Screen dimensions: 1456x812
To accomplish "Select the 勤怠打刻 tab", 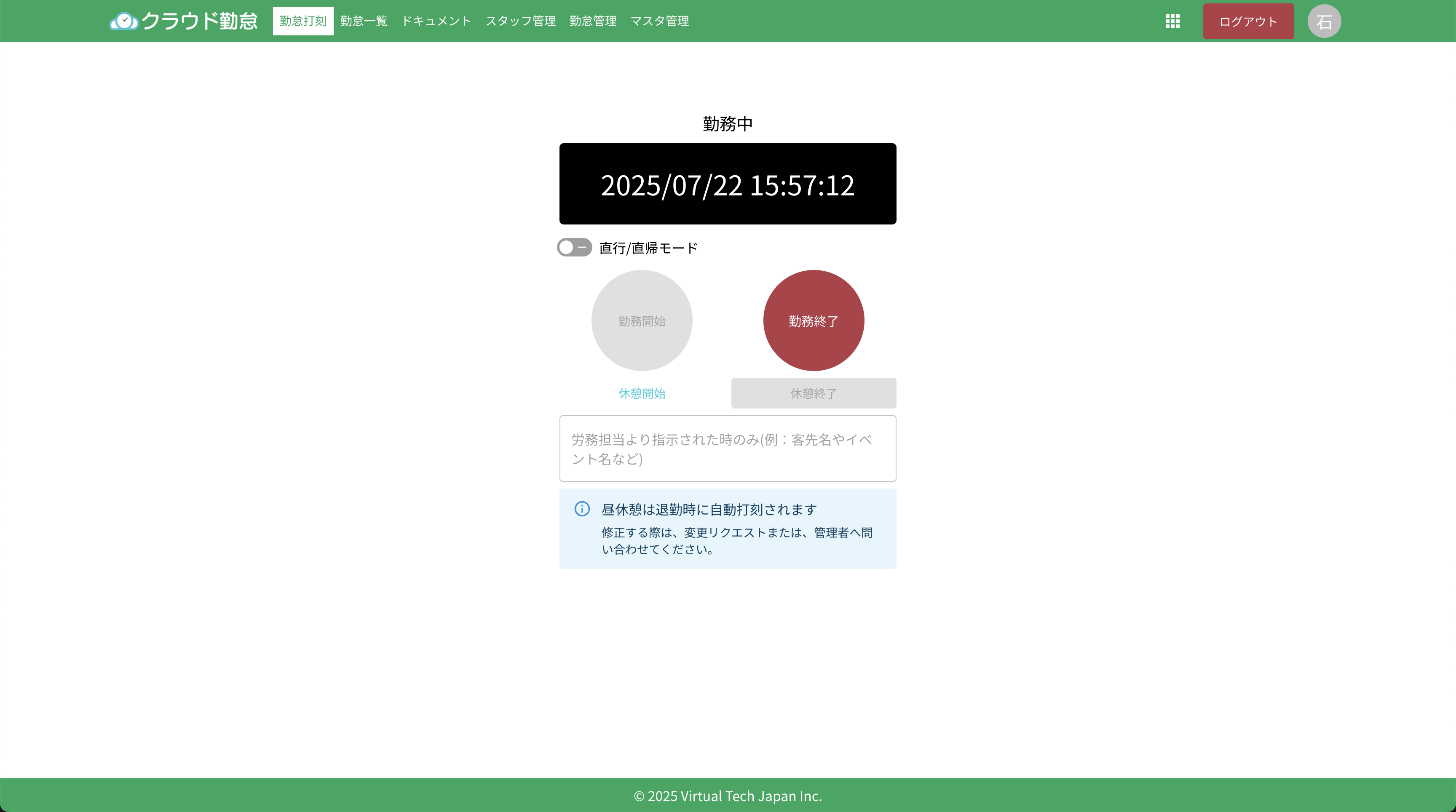I will tap(303, 21).
